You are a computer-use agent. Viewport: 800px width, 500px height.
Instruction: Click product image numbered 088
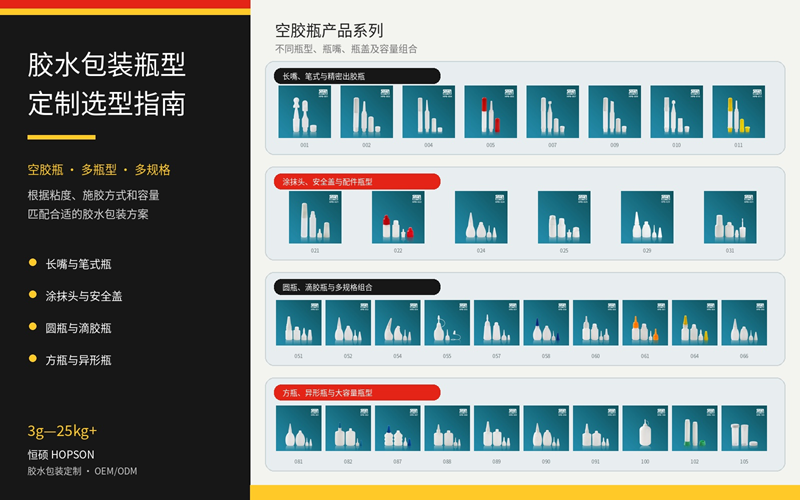tap(447, 429)
